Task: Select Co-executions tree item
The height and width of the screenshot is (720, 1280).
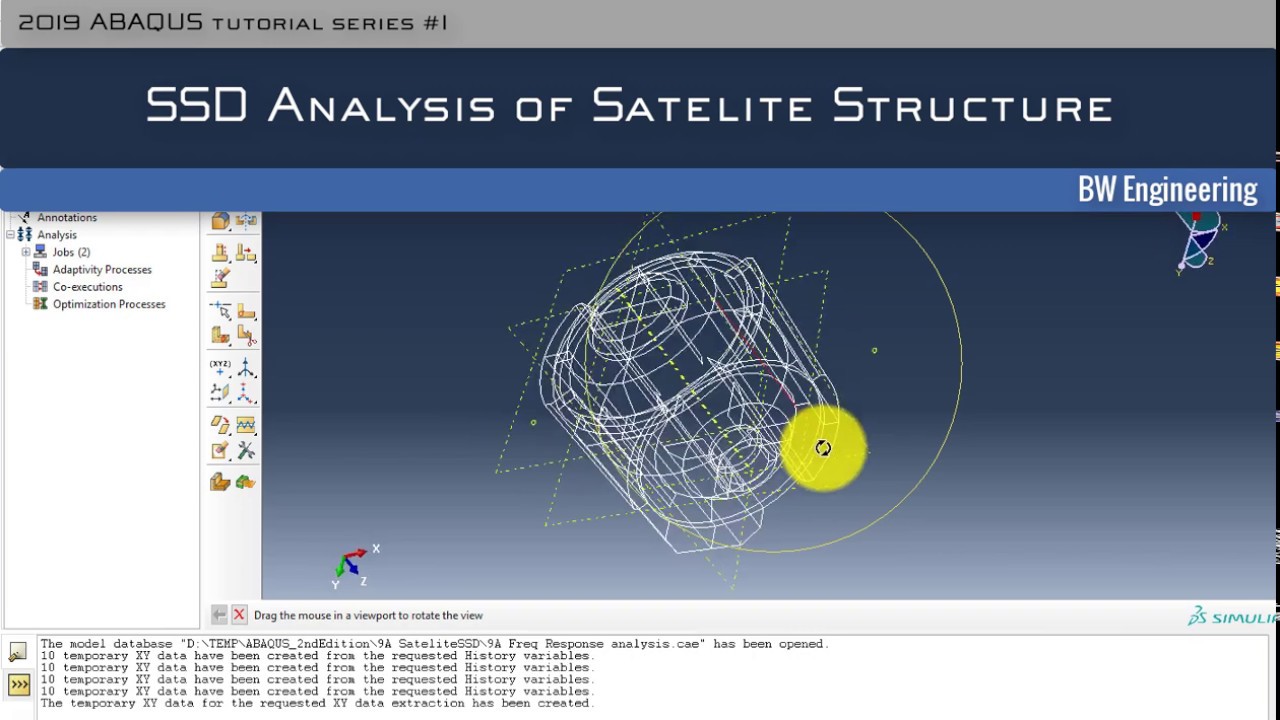Action: [87, 286]
